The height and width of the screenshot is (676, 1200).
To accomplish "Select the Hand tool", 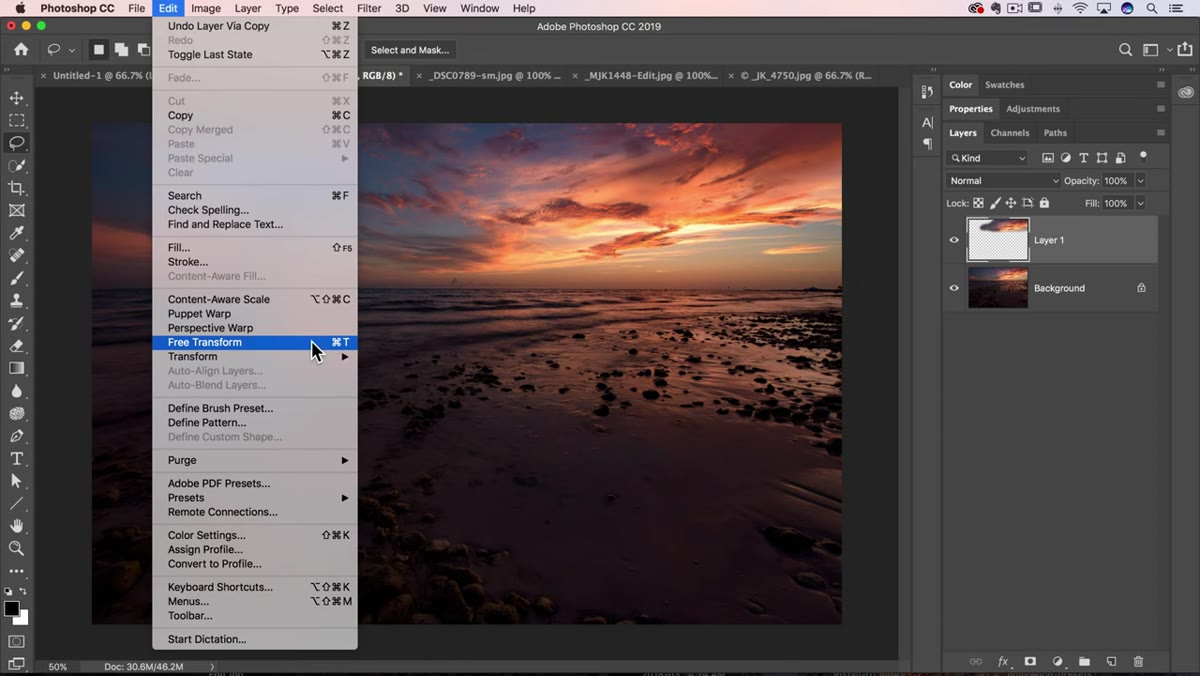I will coord(17,526).
